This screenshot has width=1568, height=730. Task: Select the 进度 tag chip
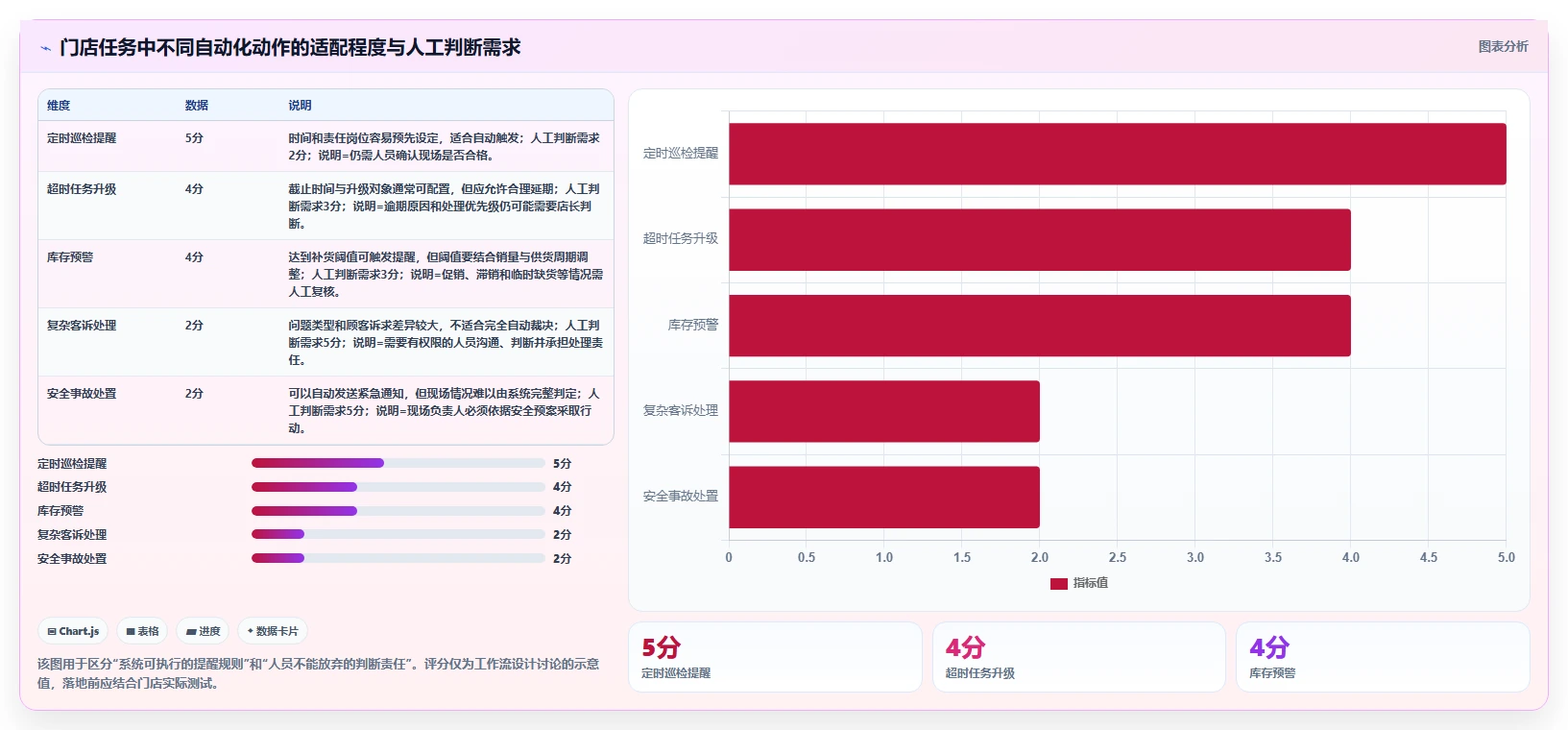click(x=203, y=631)
